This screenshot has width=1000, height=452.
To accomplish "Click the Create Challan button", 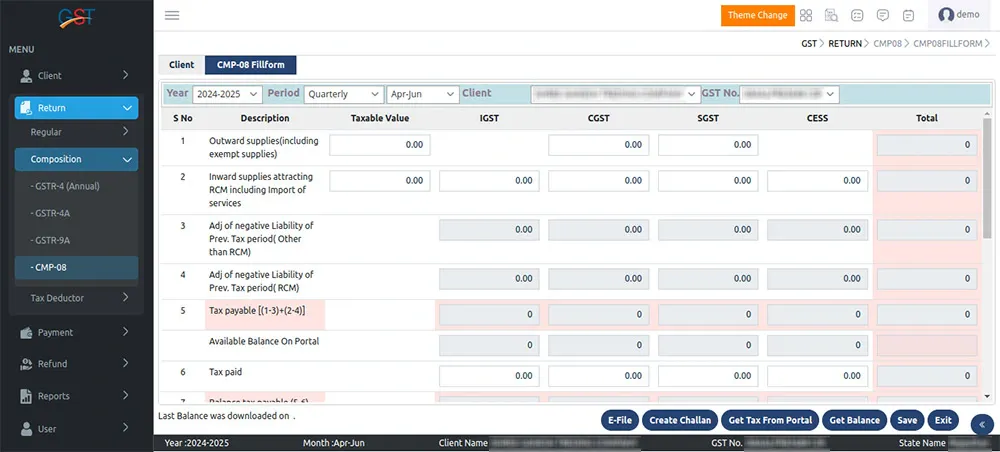I will coord(680,420).
